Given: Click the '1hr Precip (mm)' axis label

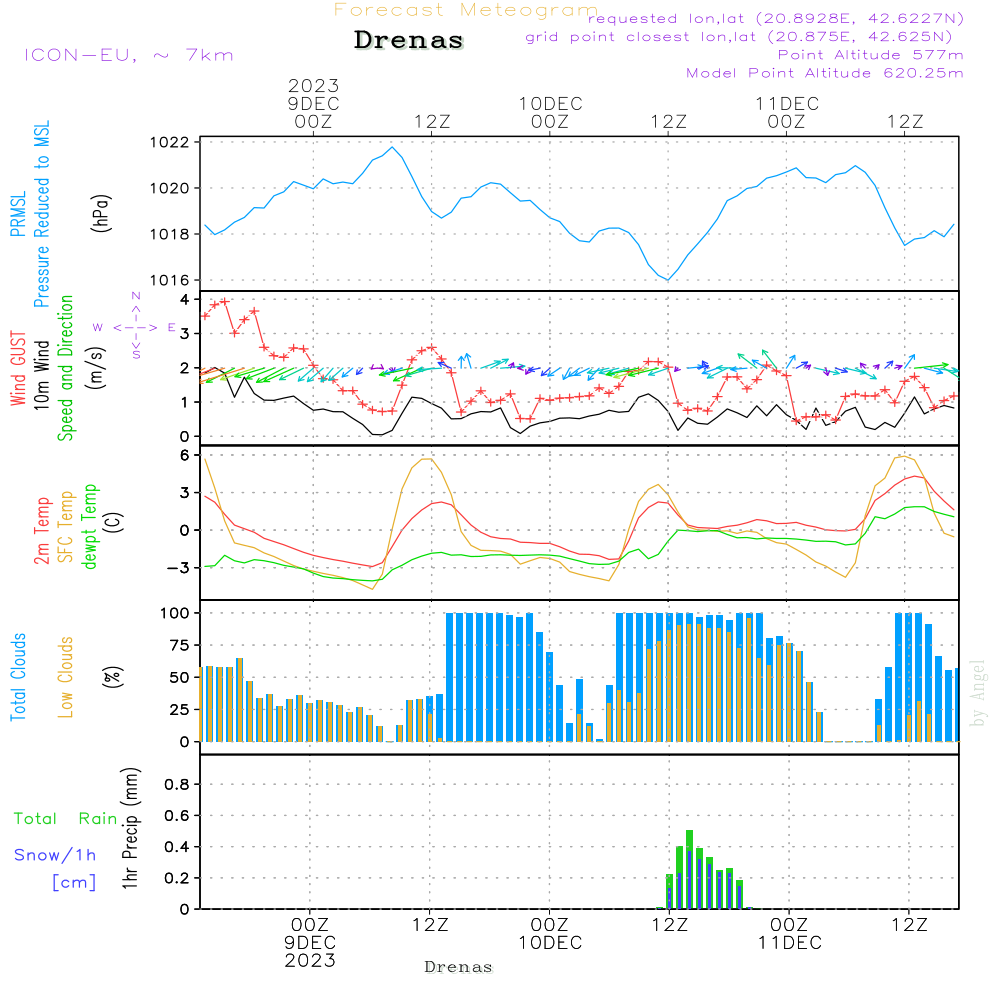Looking at the screenshot, I should [129, 828].
